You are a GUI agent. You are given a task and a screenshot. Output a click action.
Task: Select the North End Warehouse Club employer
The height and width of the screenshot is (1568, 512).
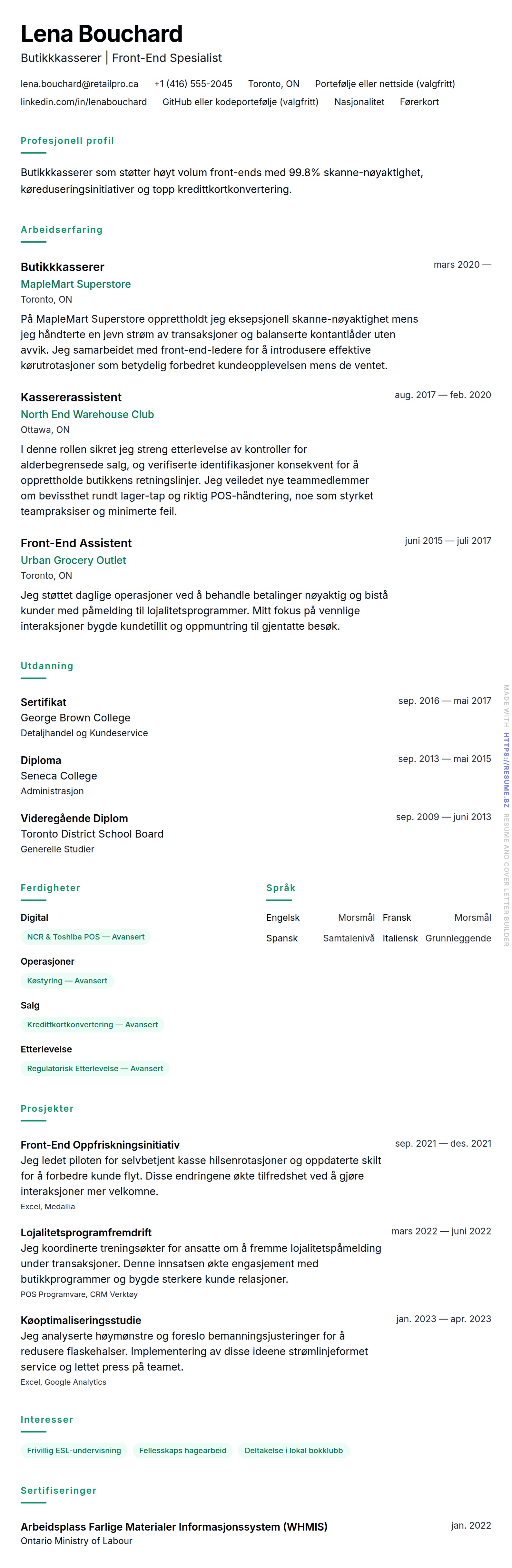coord(87,415)
